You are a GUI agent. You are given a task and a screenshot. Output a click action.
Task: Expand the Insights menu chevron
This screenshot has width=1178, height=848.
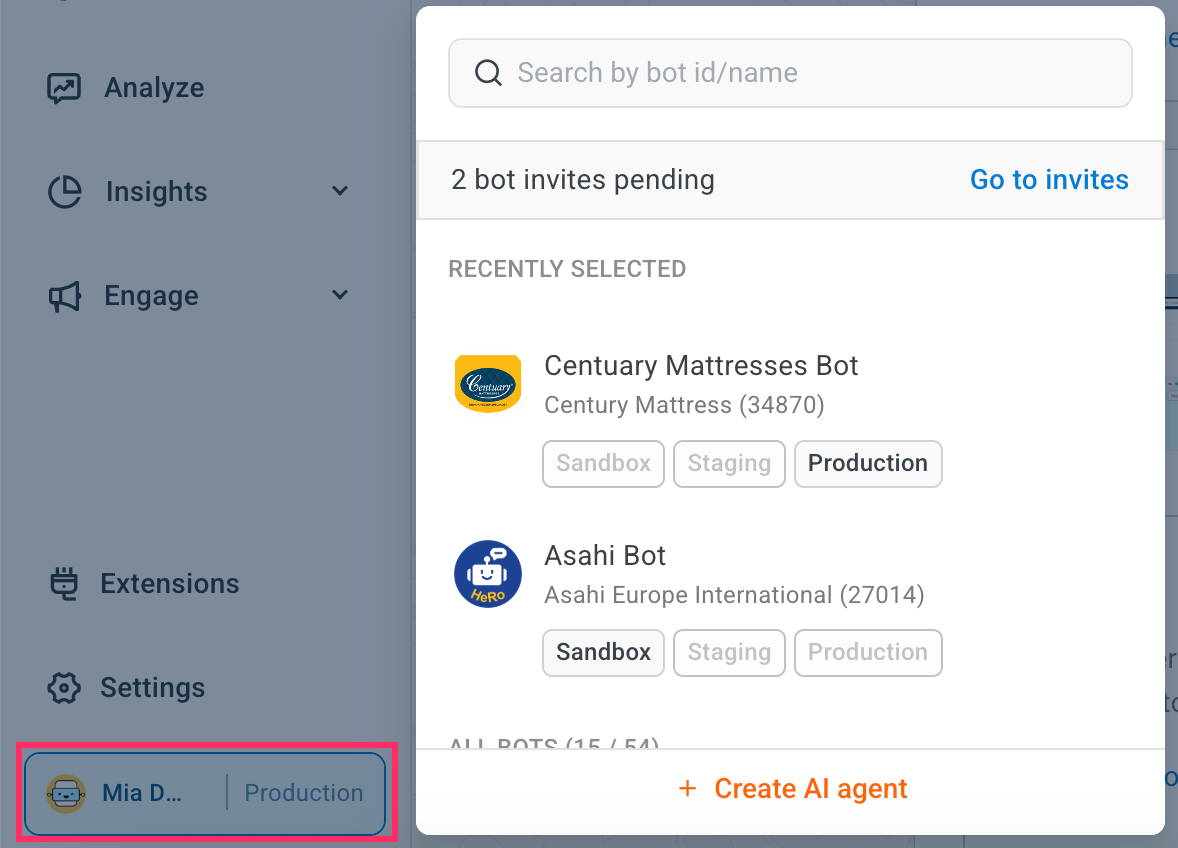[x=340, y=191]
